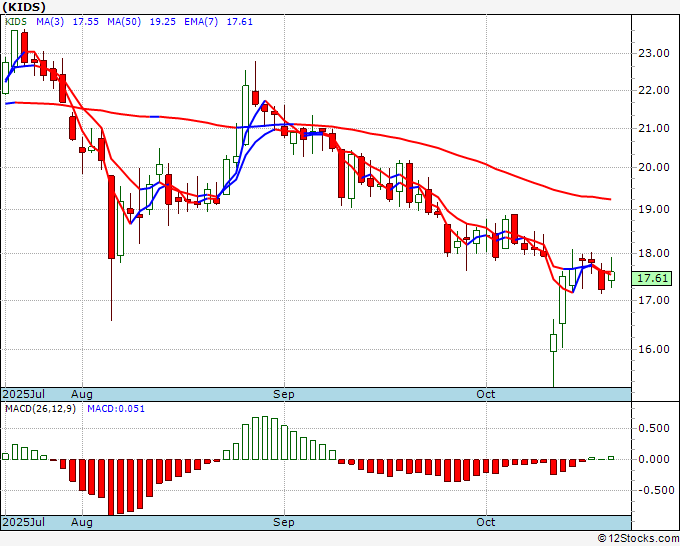Click the MA(50) indicator label
Screen dimensions: 680x546
[124, 22]
